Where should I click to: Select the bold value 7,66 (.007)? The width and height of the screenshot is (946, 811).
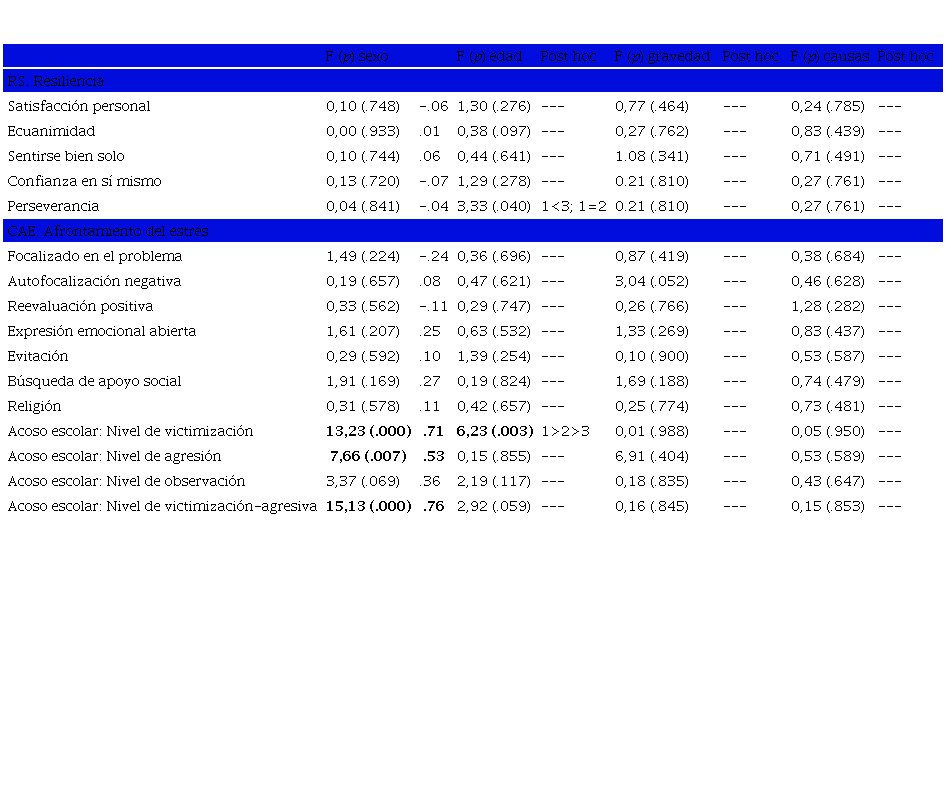(368, 456)
